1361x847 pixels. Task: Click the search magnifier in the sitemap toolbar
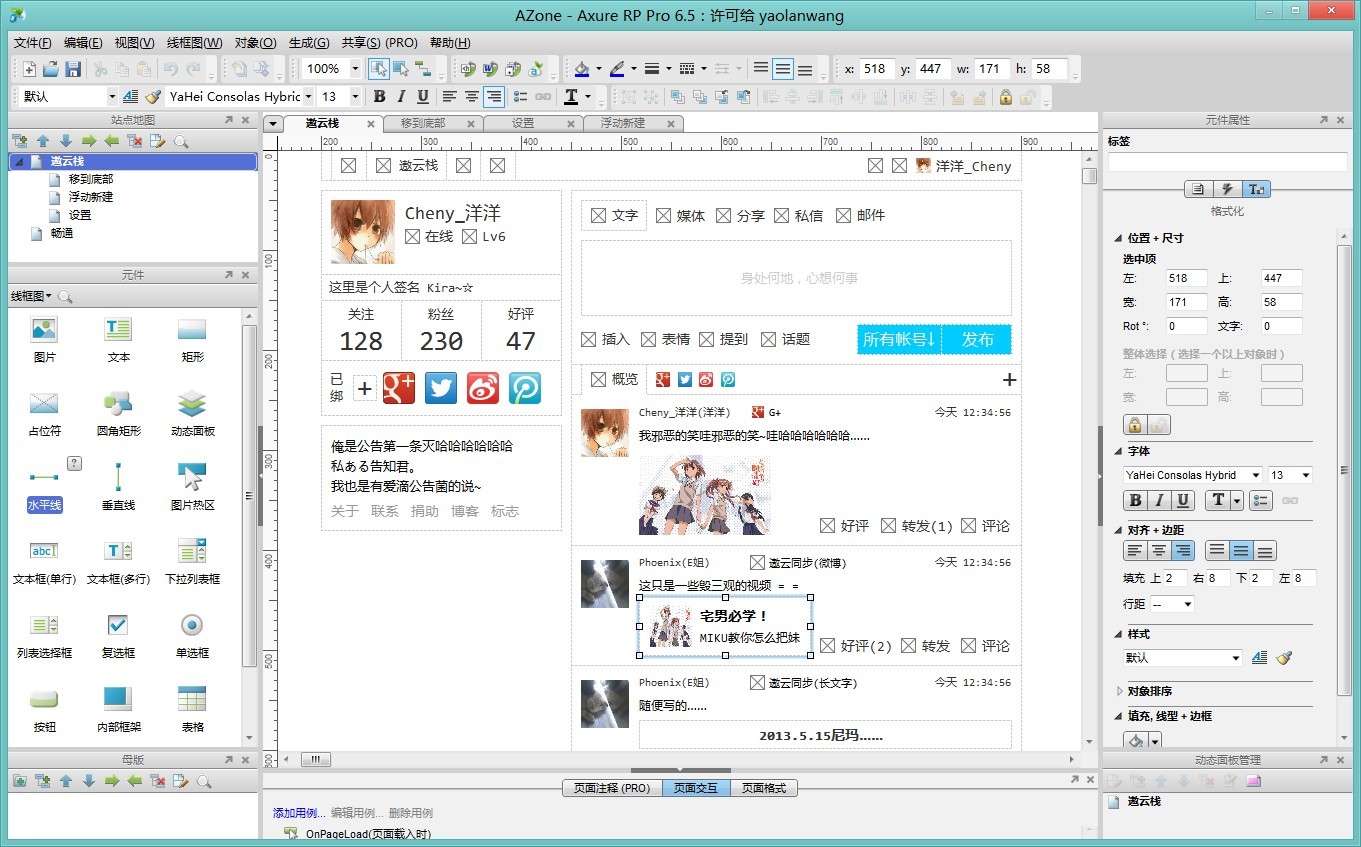pyautogui.click(x=181, y=141)
